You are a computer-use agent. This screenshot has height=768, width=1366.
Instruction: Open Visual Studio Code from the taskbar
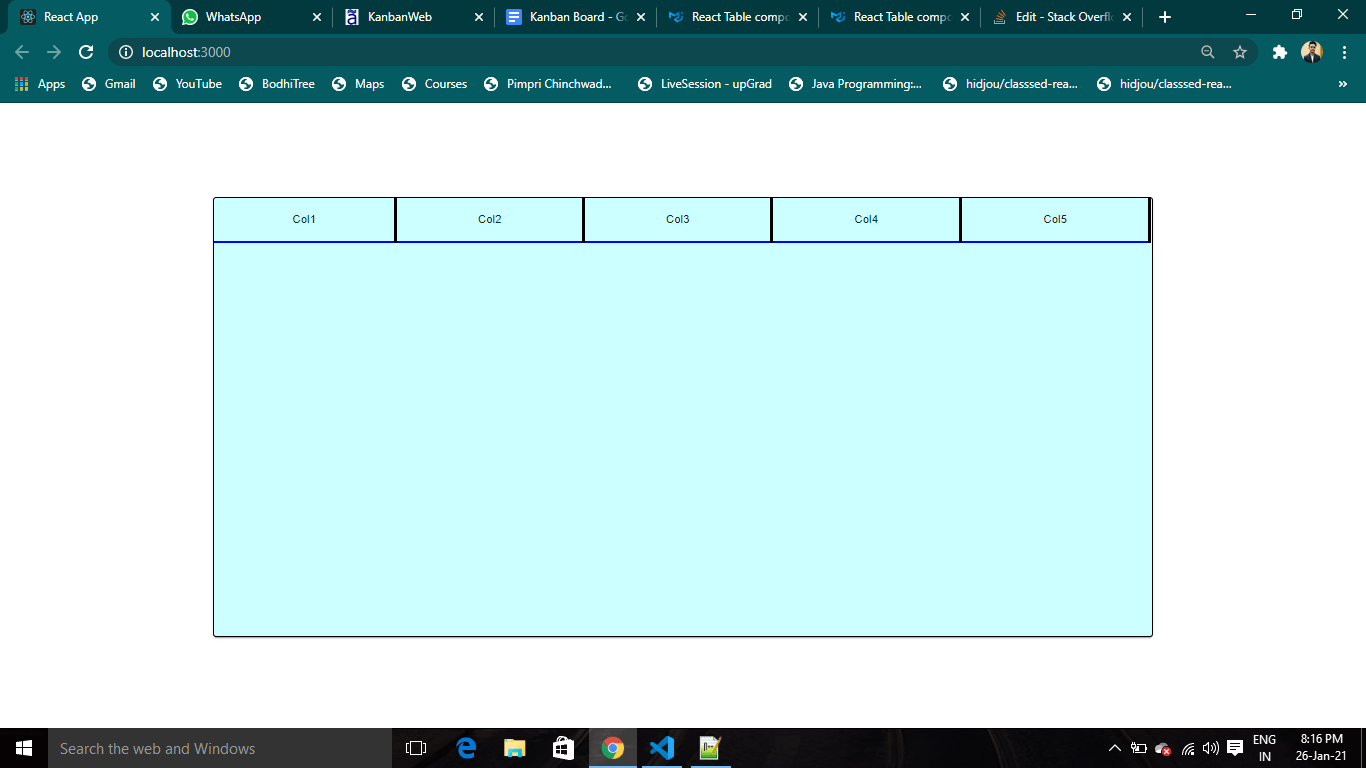[x=661, y=748]
